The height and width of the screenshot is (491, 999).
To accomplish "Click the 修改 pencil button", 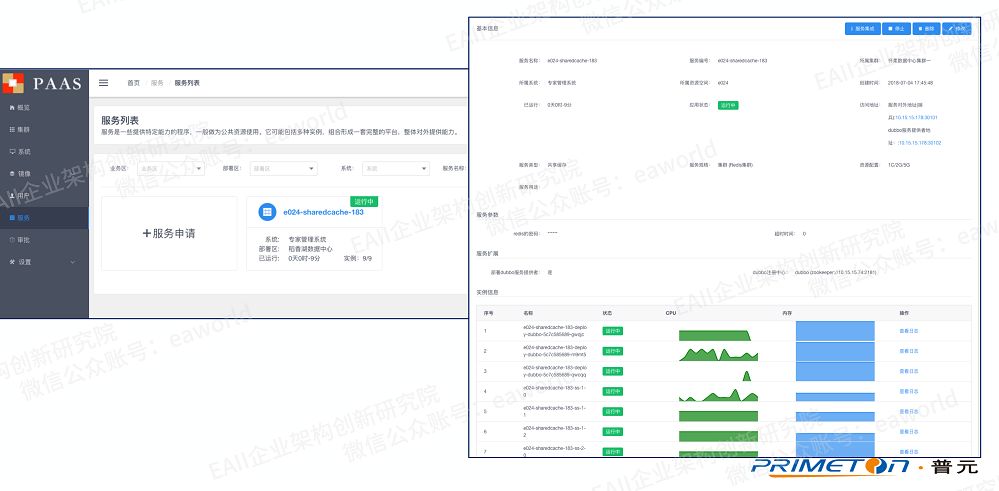I will click(x=957, y=29).
